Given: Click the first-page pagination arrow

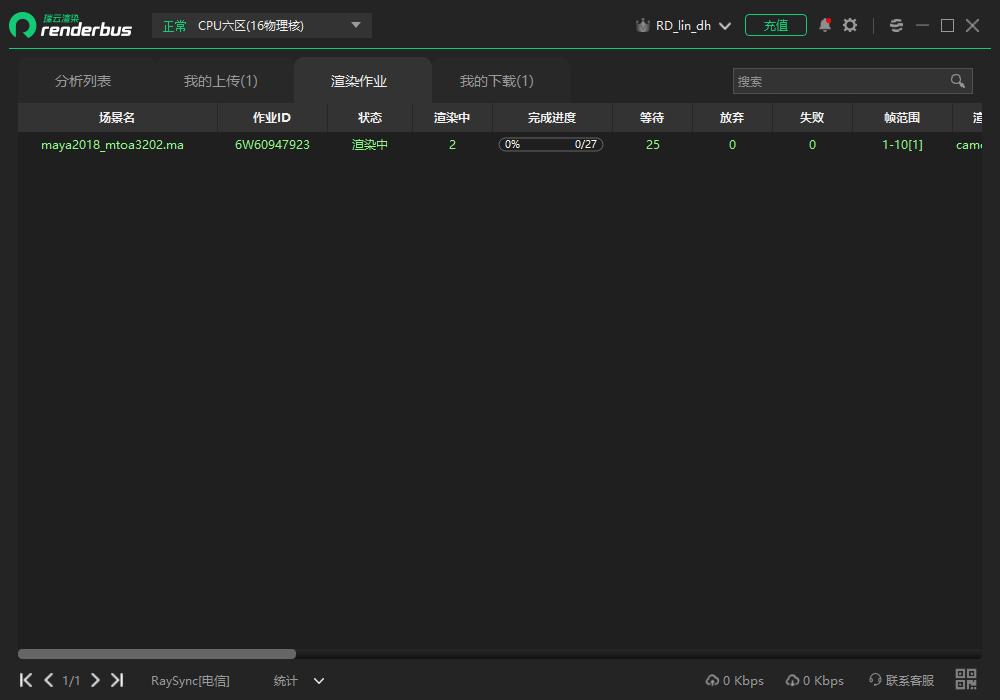Looking at the screenshot, I should [25, 679].
